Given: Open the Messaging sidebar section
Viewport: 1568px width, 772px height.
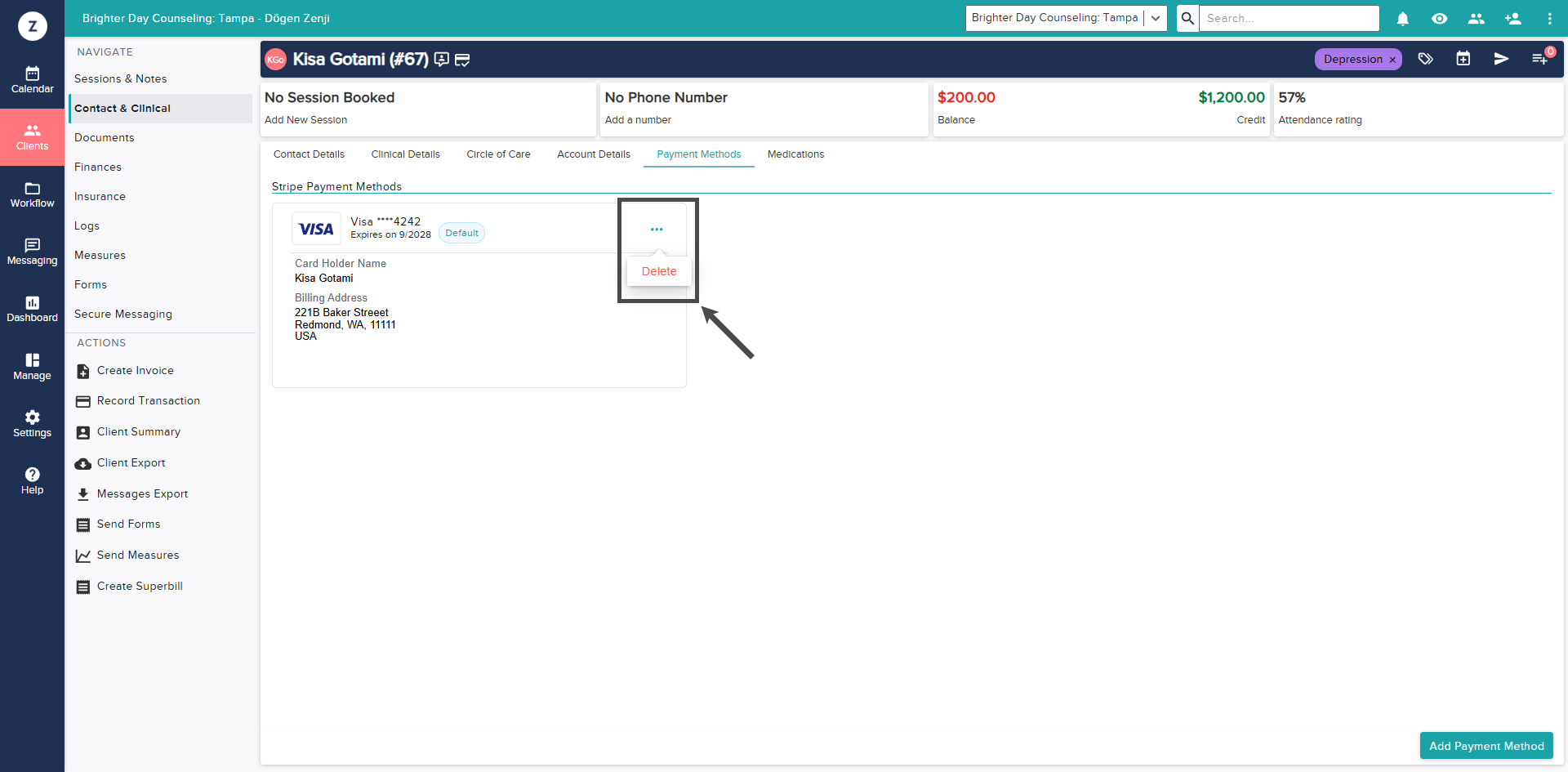Looking at the screenshot, I should [x=32, y=252].
